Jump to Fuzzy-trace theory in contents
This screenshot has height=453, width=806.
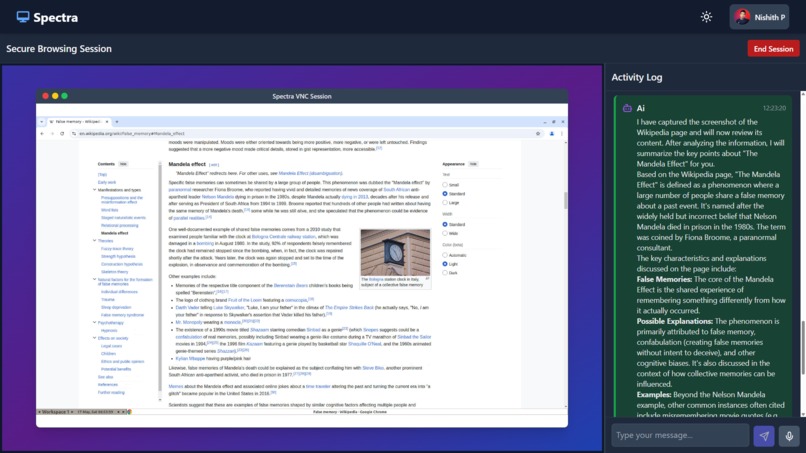point(117,248)
